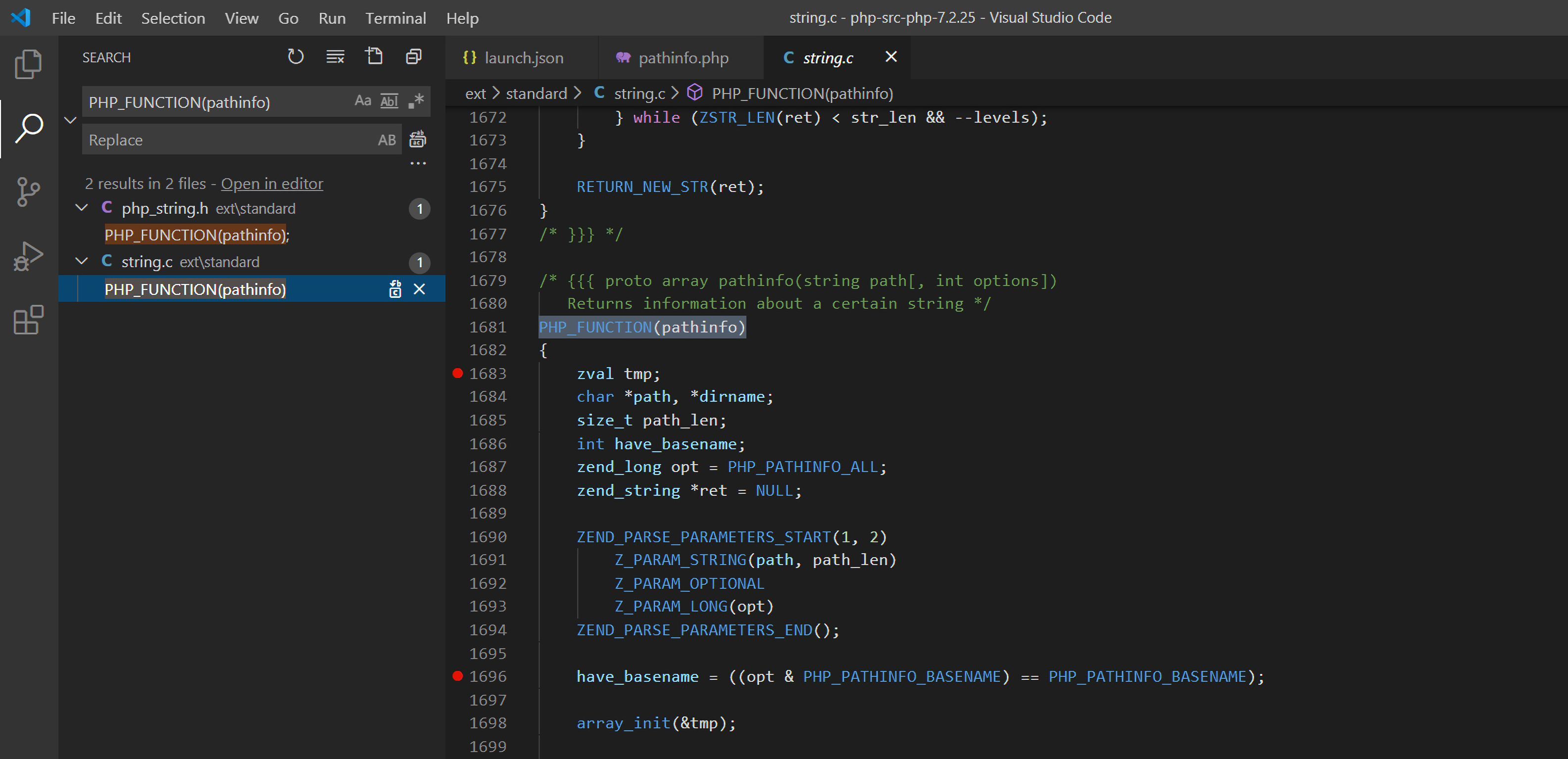
Task: Switch to pathinfo.php tab
Action: point(681,57)
